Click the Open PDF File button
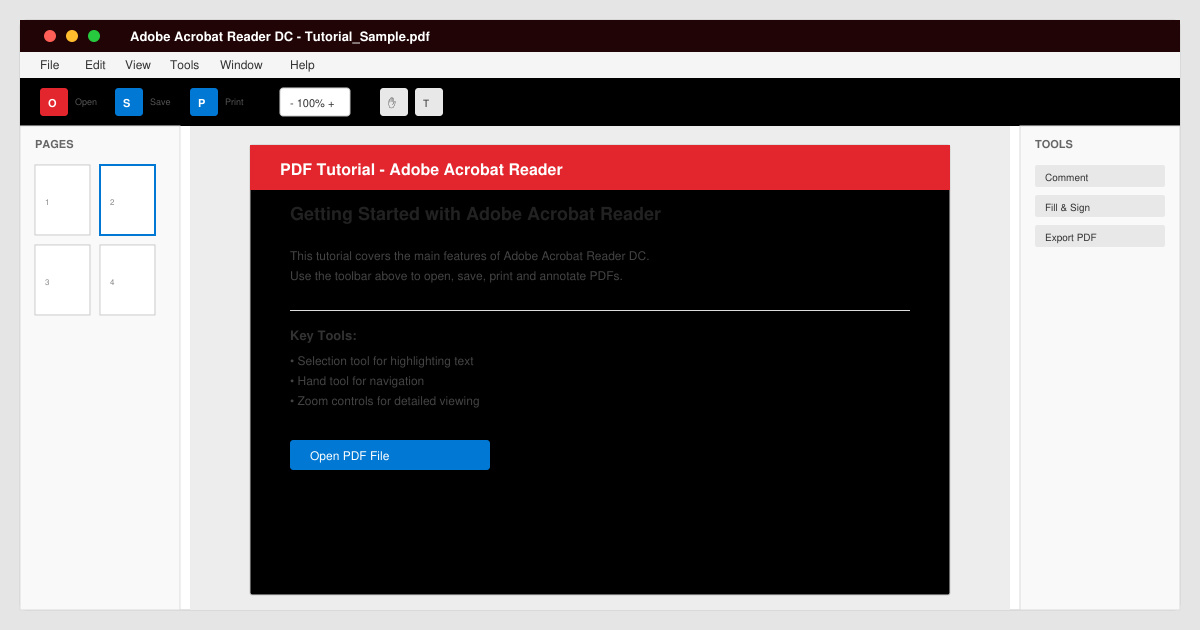This screenshot has height=630, width=1200. click(x=390, y=455)
